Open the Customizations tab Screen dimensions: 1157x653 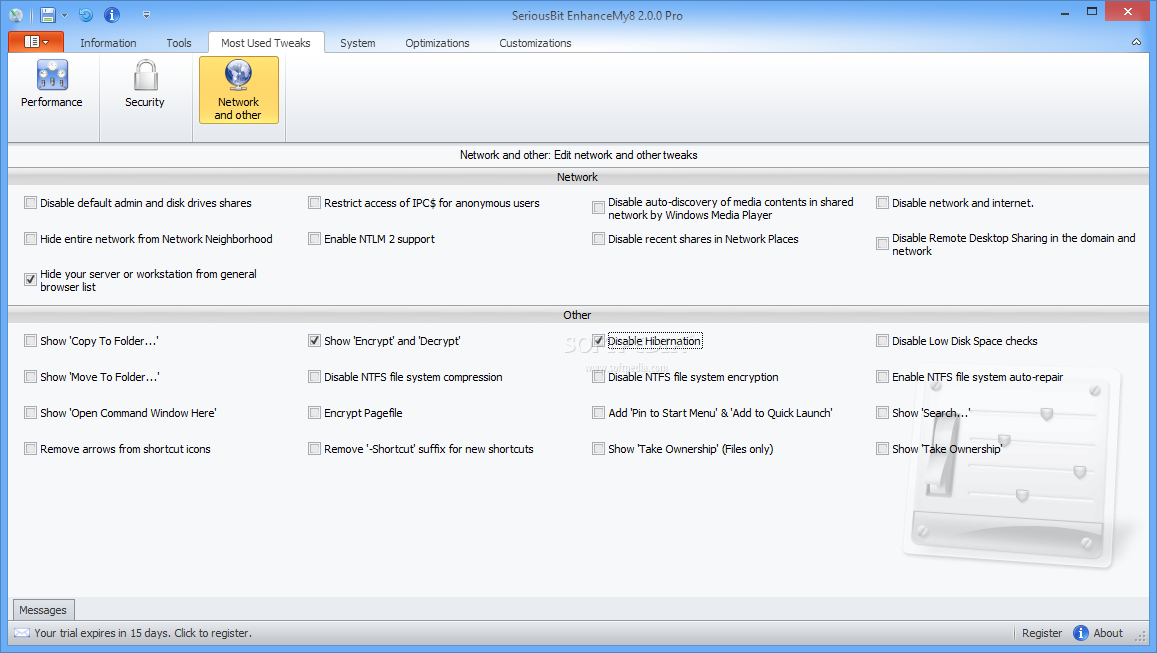pos(536,43)
